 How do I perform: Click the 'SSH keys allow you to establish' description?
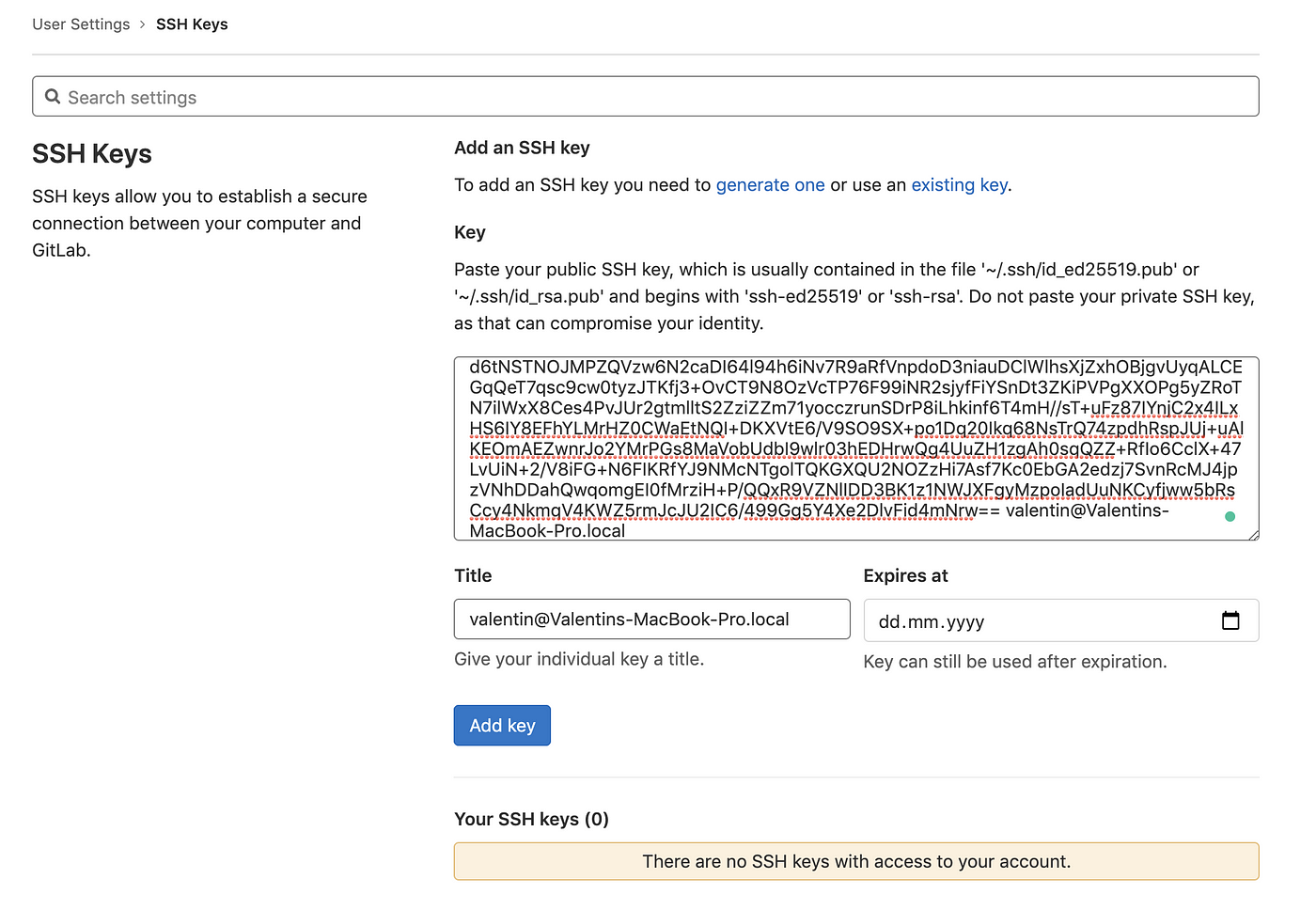(200, 224)
